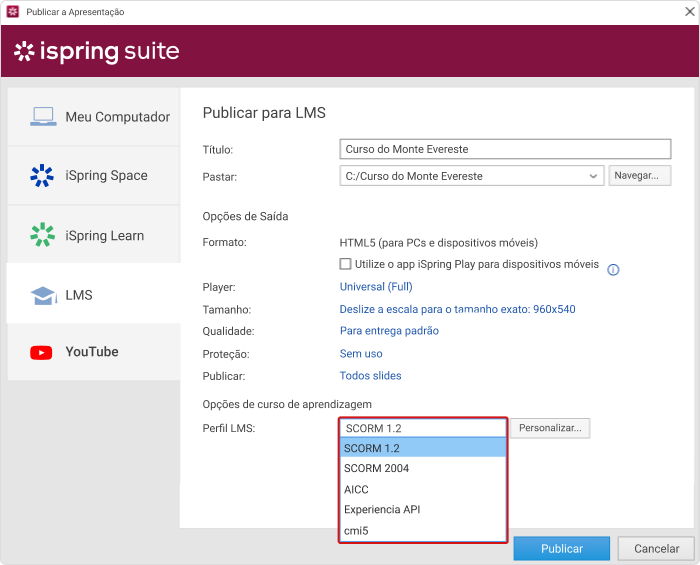Click the Opções de curso de aprendizagem label

[287, 404]
